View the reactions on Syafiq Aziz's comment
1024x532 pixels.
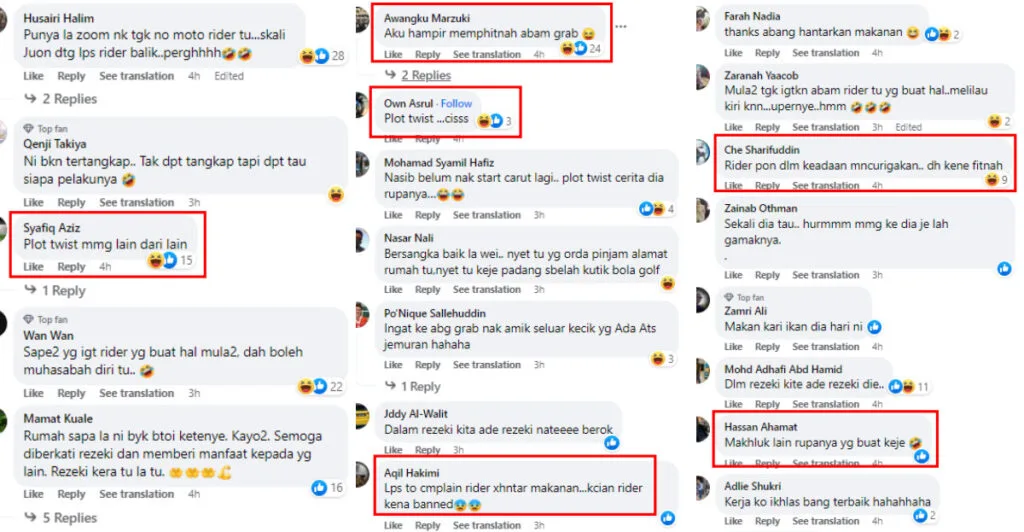170,260
